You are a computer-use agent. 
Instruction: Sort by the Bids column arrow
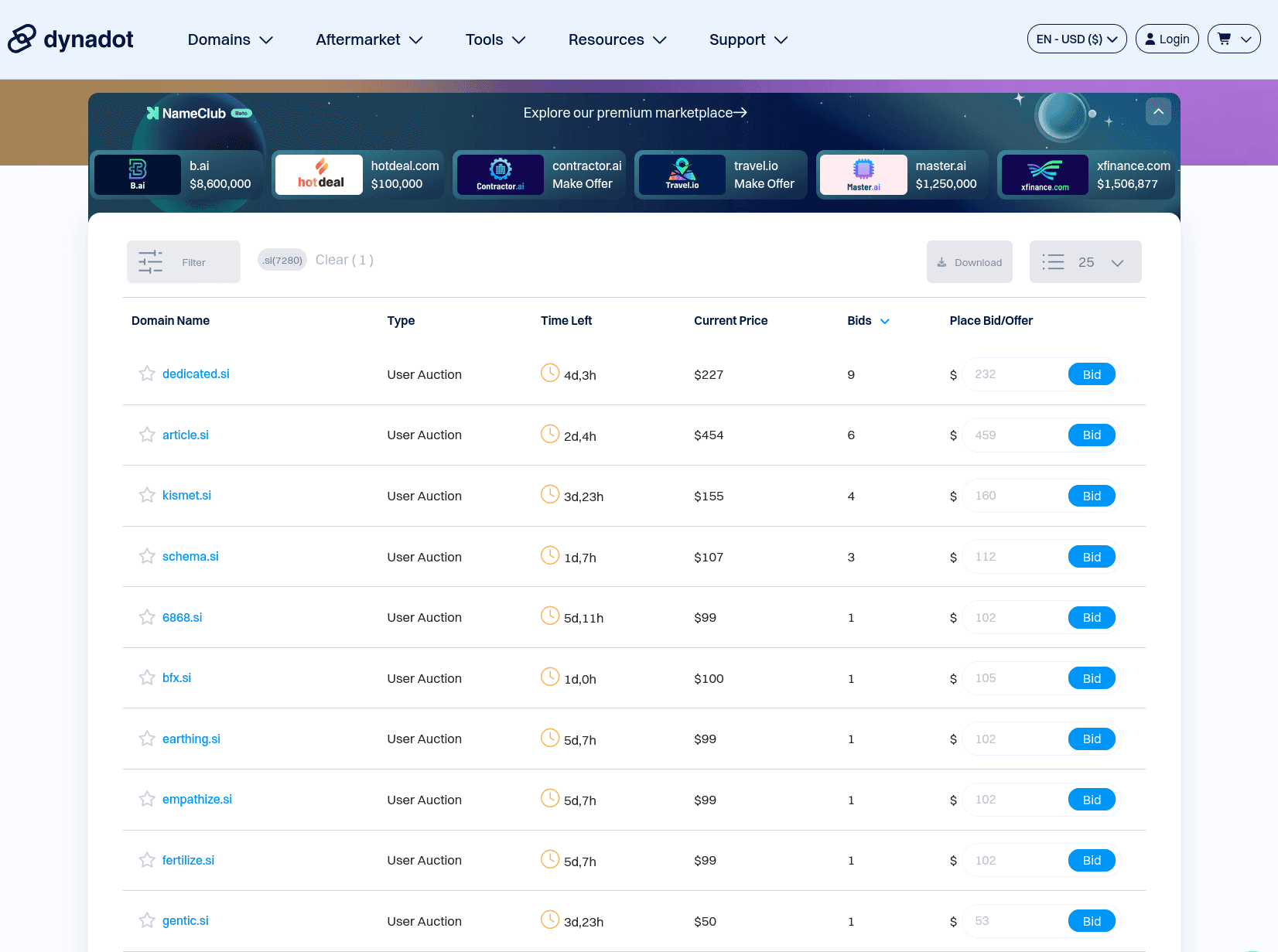[x=885, y=321]
